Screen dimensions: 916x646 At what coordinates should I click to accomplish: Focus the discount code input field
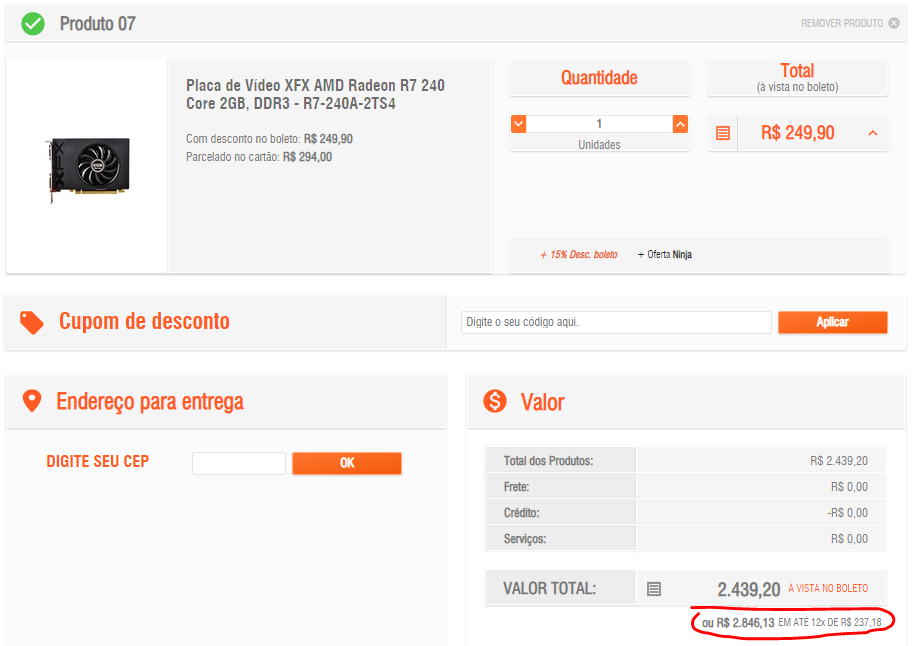click(616, 322)
